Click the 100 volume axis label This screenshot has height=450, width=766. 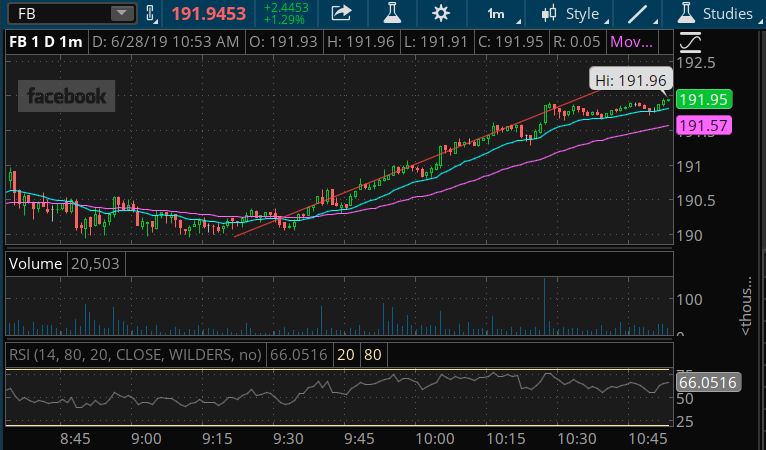tap(689, 299)
